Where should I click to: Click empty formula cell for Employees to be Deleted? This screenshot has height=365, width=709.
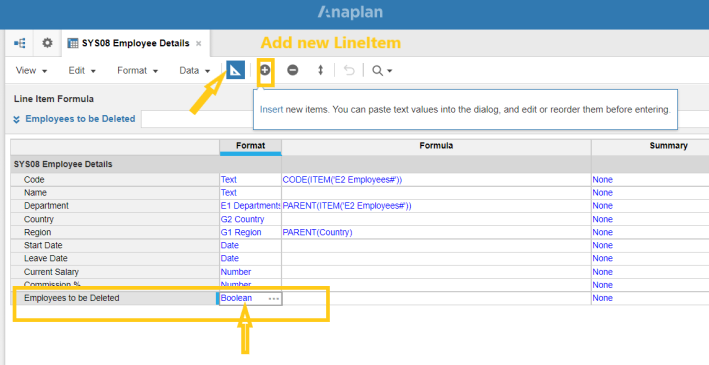(x=436, y=298)
